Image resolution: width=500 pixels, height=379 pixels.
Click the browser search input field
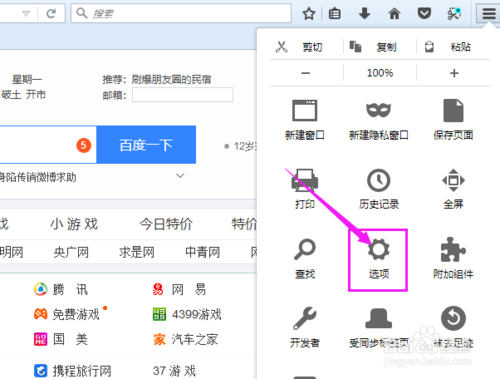pyautogui.click(x=181, y=13)
